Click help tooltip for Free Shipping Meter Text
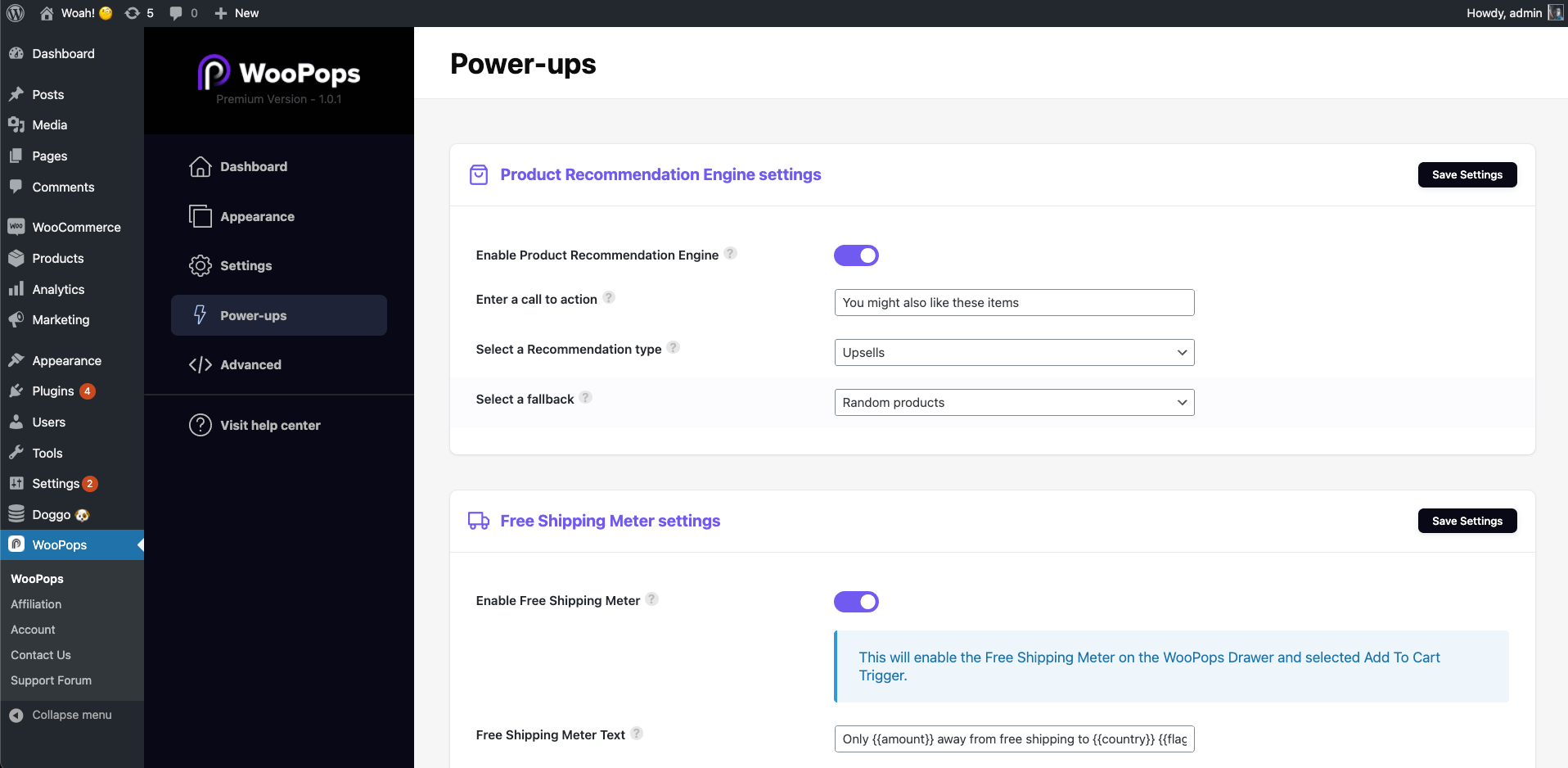 point(637,734)
